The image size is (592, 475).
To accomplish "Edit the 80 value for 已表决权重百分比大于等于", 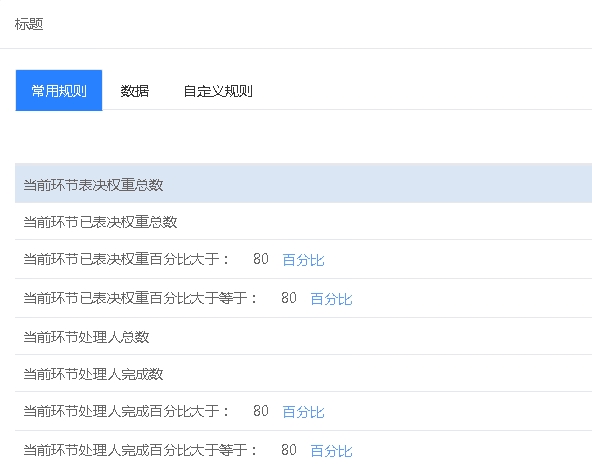I will (289, 298).
